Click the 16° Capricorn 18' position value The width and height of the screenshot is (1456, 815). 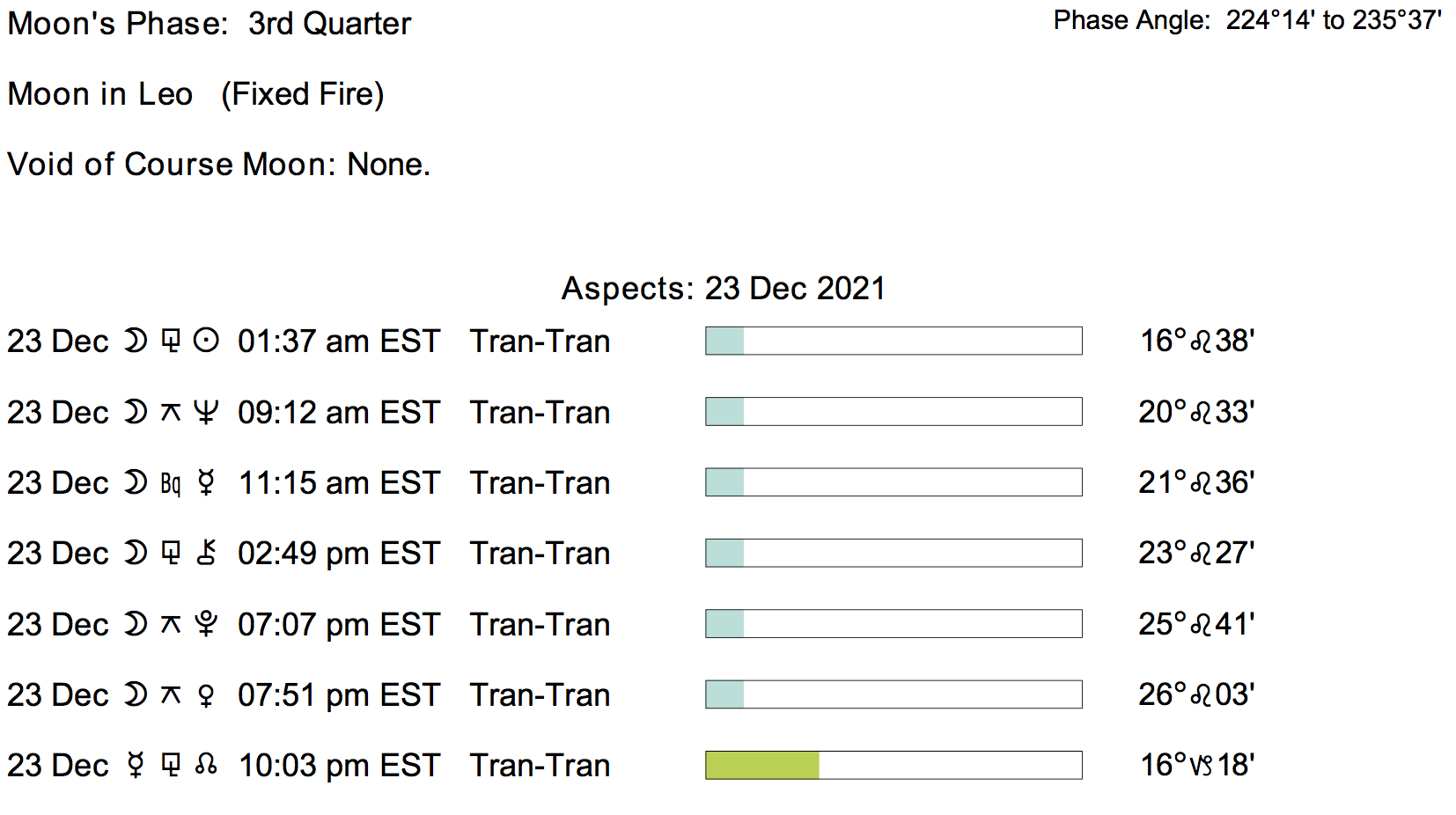(1196, 765)
